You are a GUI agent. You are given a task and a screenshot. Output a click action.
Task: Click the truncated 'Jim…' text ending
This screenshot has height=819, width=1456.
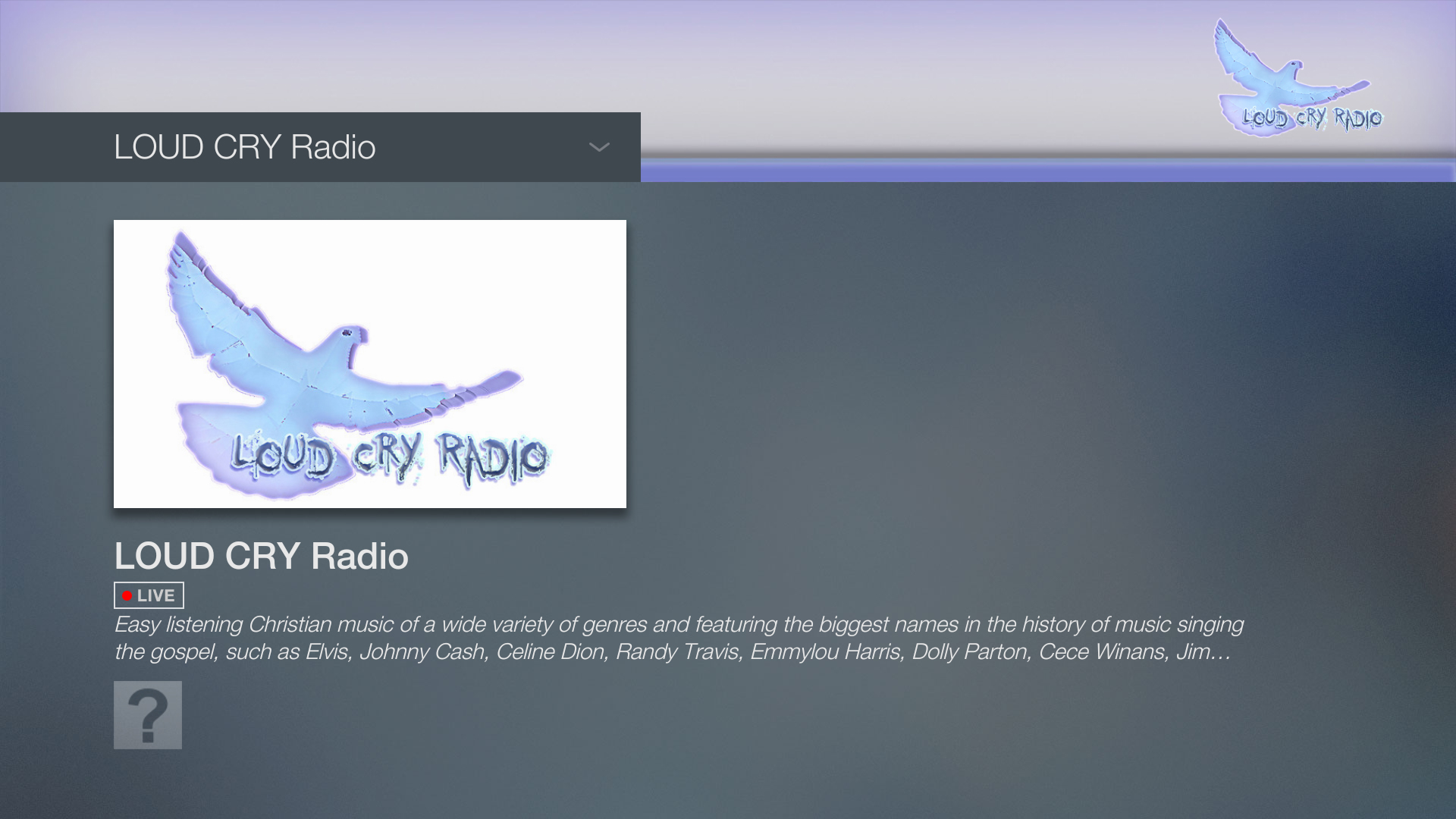click(1203, 651)
